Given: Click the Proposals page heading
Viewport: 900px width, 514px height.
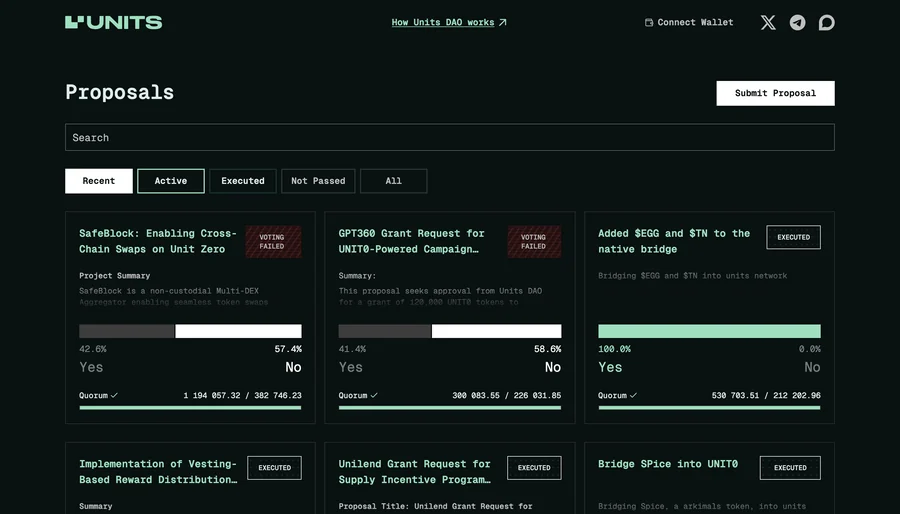Looking at the screenshot, I should tap(119, 92).
